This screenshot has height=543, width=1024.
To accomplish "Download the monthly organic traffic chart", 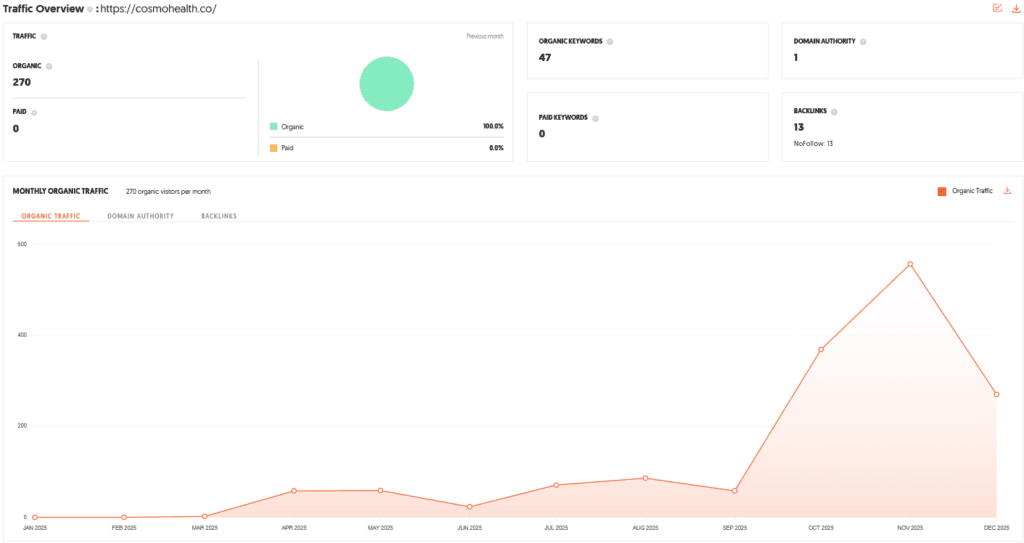I will (1007, 190).
